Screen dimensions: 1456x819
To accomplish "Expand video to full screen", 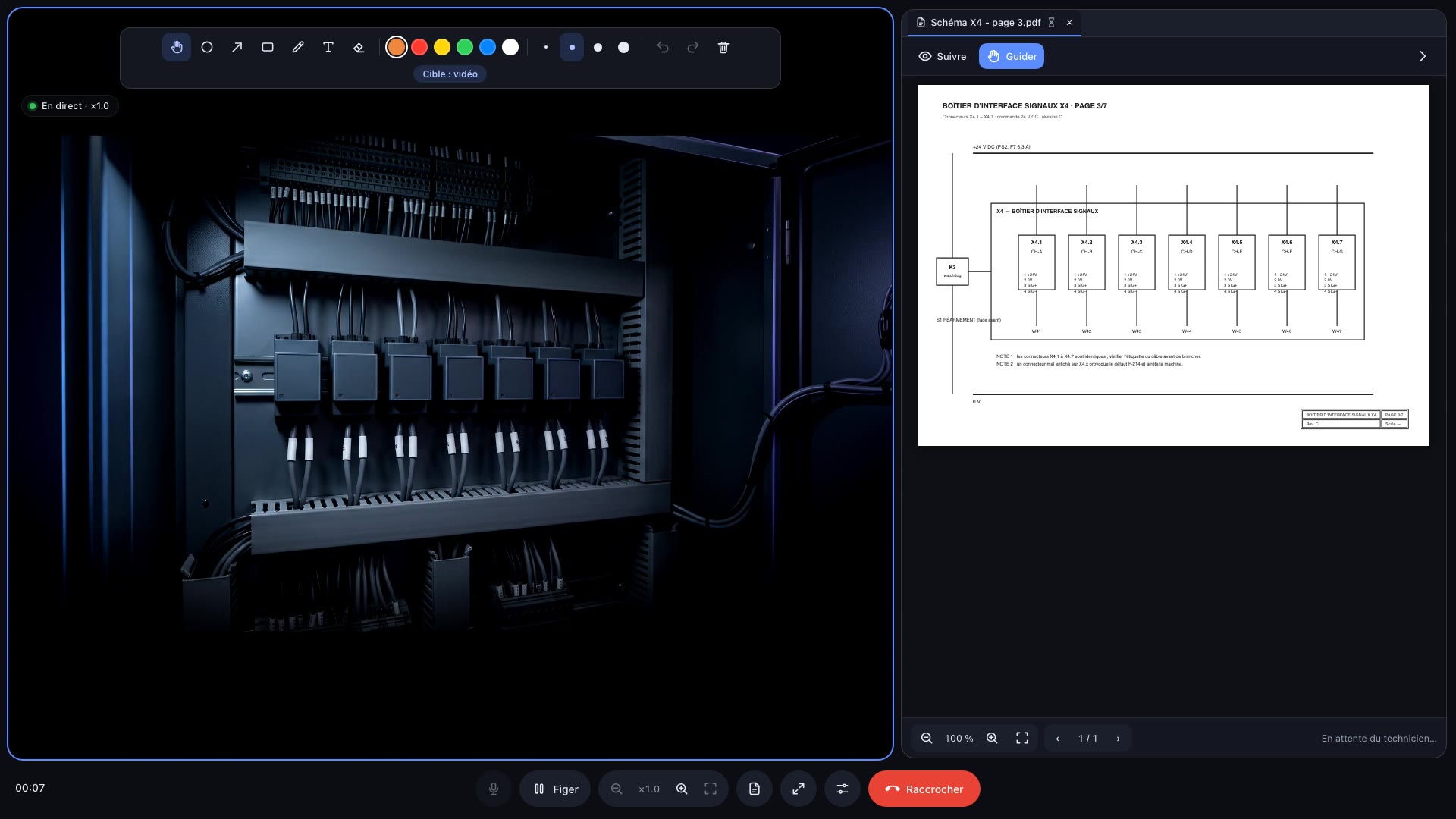I will point(799,789).
